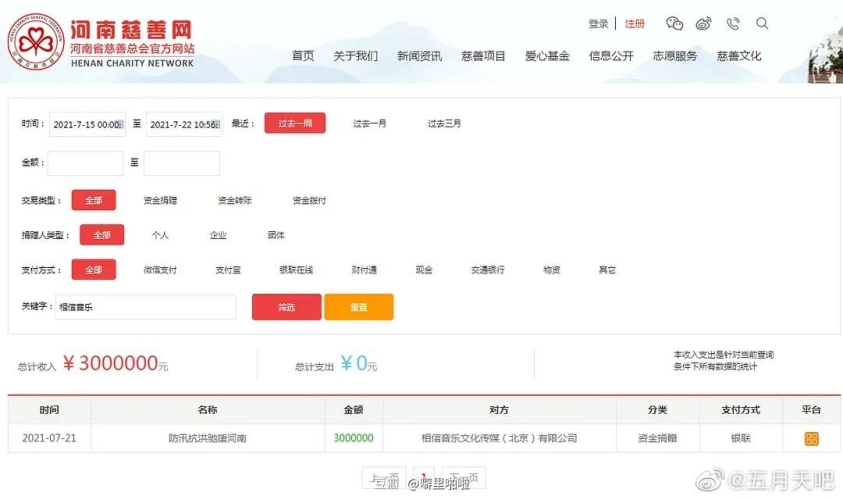The height and width of the screenshot is (500, 843).
Task: Click the Henan Charity Network logo
Action: click(x=101, y=43)
